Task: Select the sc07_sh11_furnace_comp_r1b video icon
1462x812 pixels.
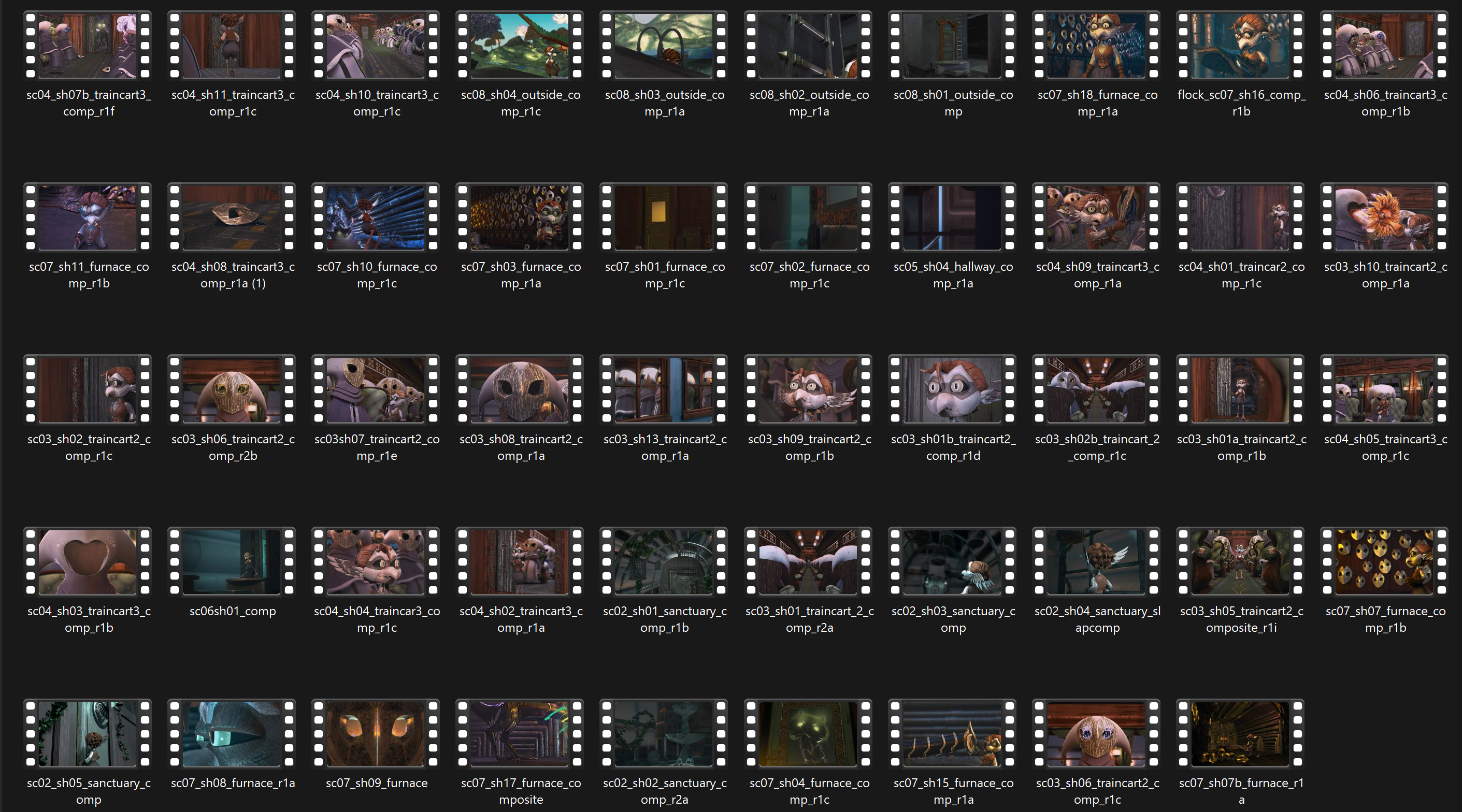Action: click(x=88, y=218)
